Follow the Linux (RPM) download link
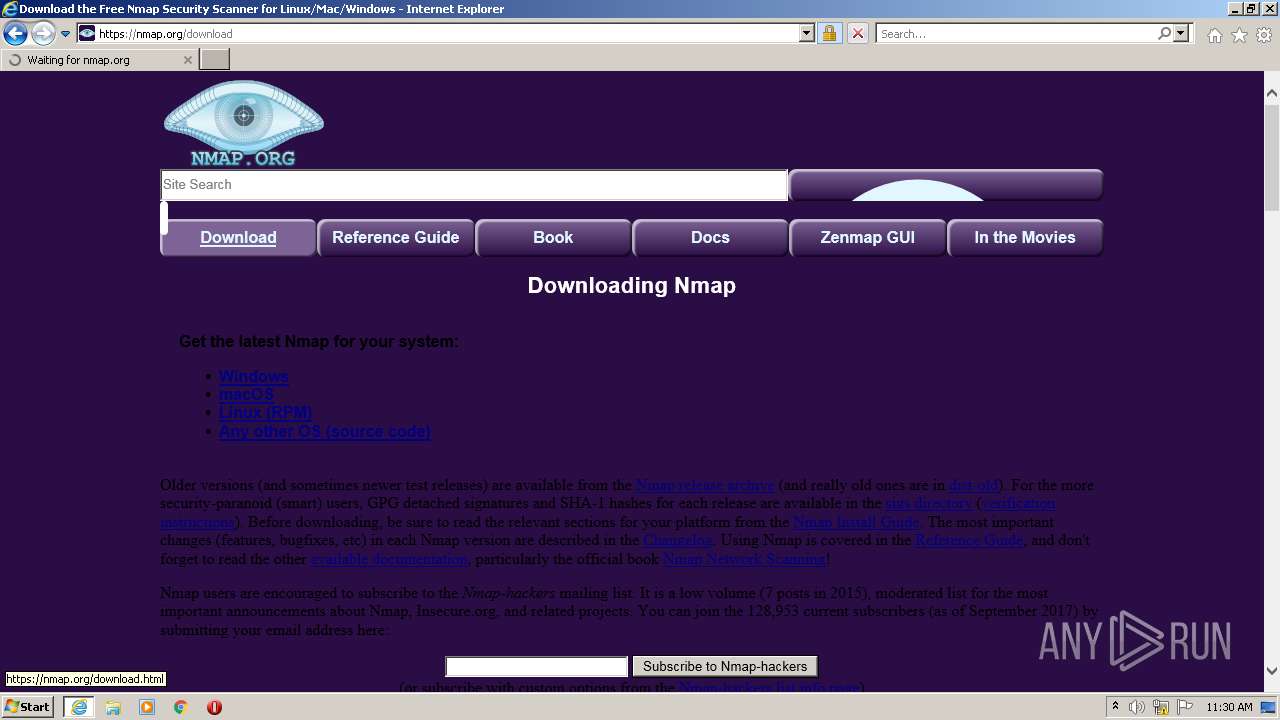The height and width of the screenshot is (720, 1280). pyautogui.click(x=265, y=413)
